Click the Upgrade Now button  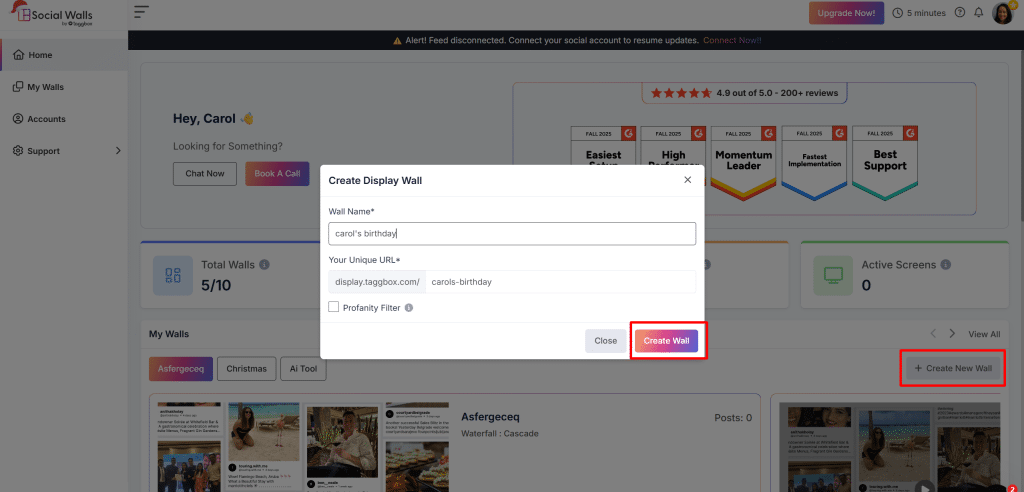846,13
